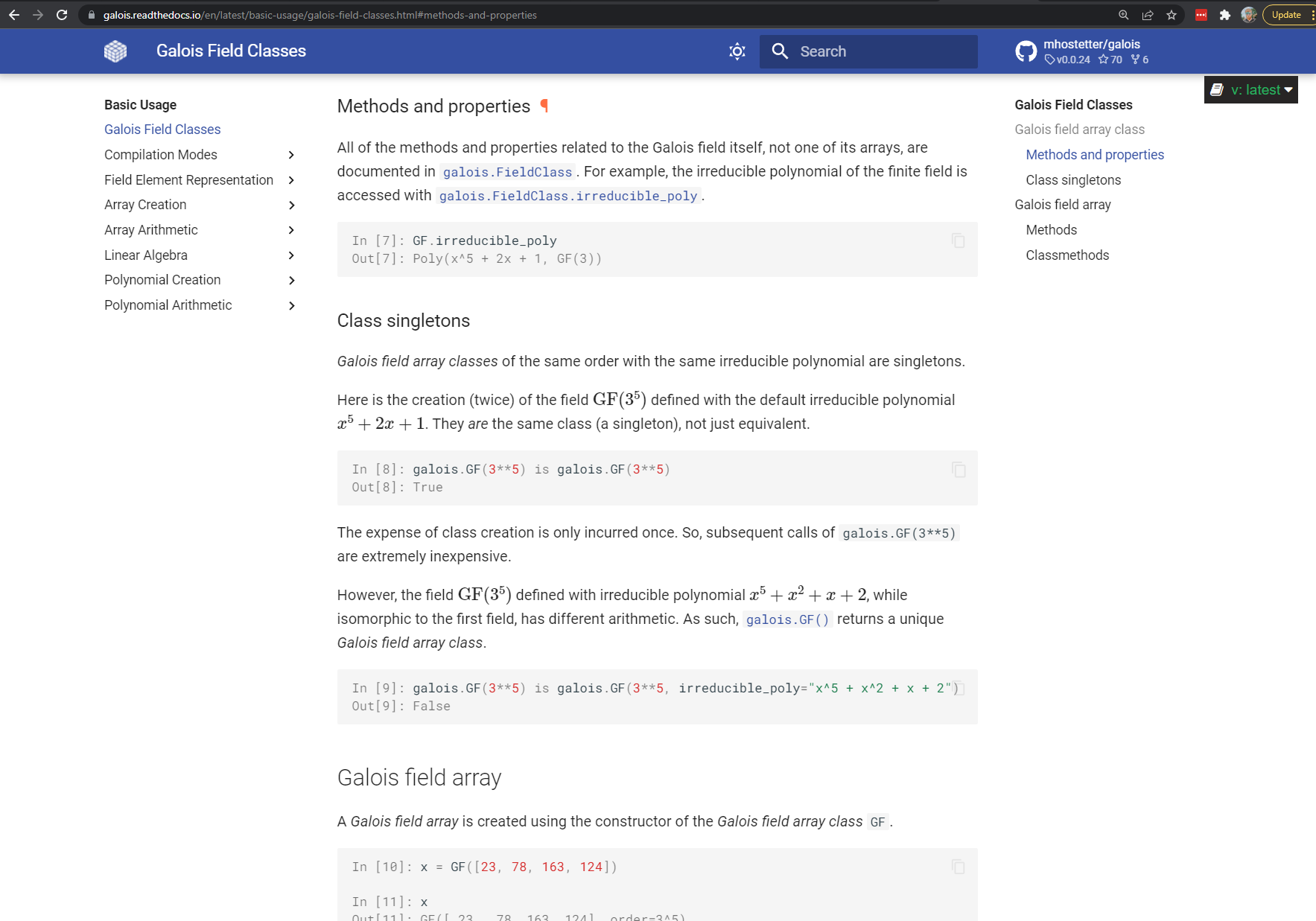This screenshot has height=921, width=1316.
Task: Select Polynomial Arithmetic in the sidebar
Action: (168, 305)
